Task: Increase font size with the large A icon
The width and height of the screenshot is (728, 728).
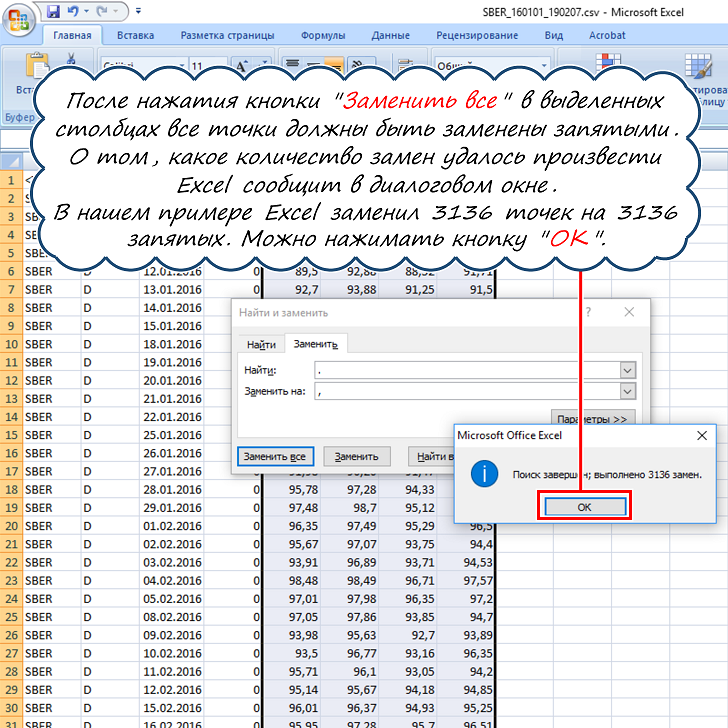Action: 241,65
